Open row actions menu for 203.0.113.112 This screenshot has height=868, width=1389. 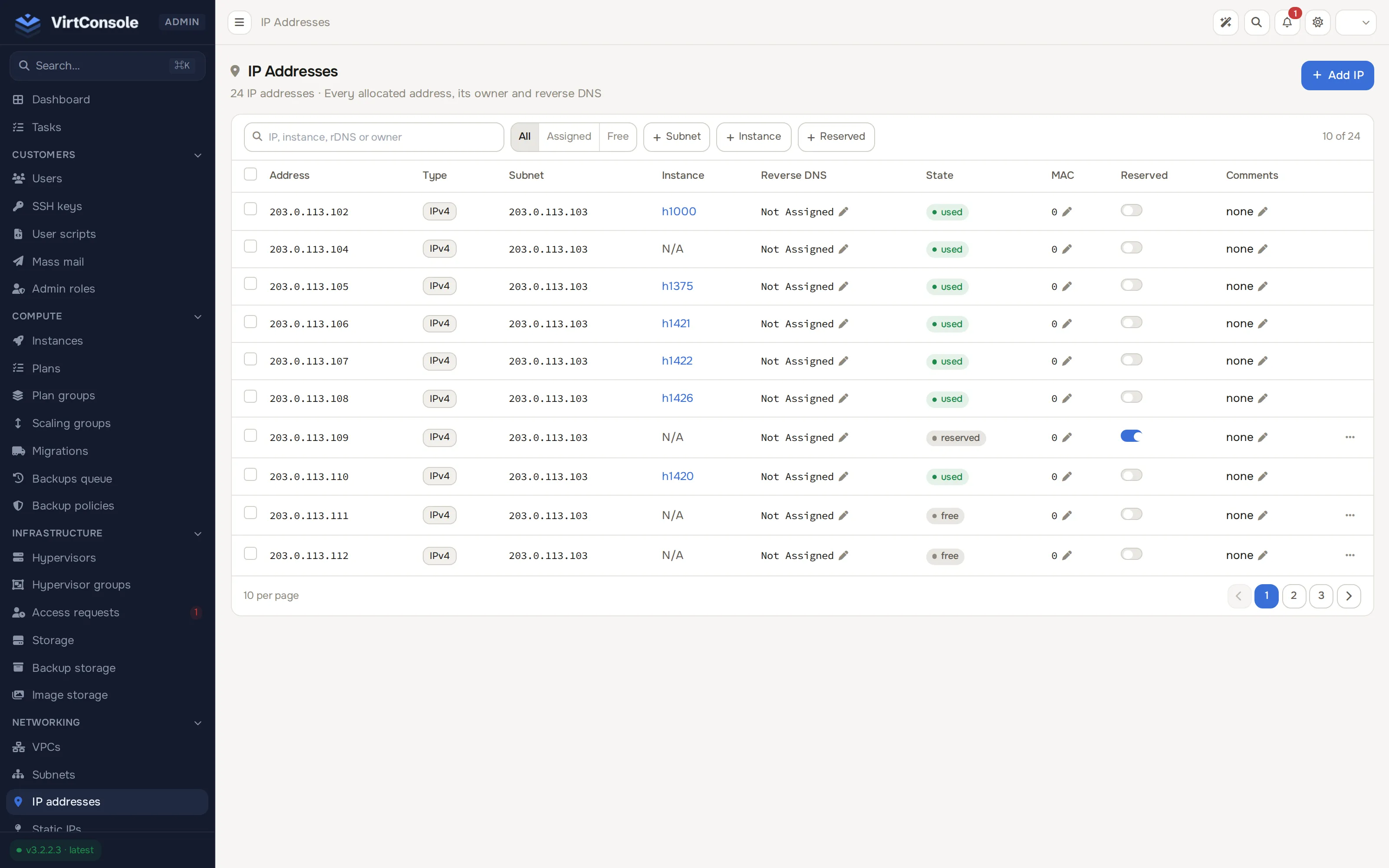click(x=1350, y=556)
